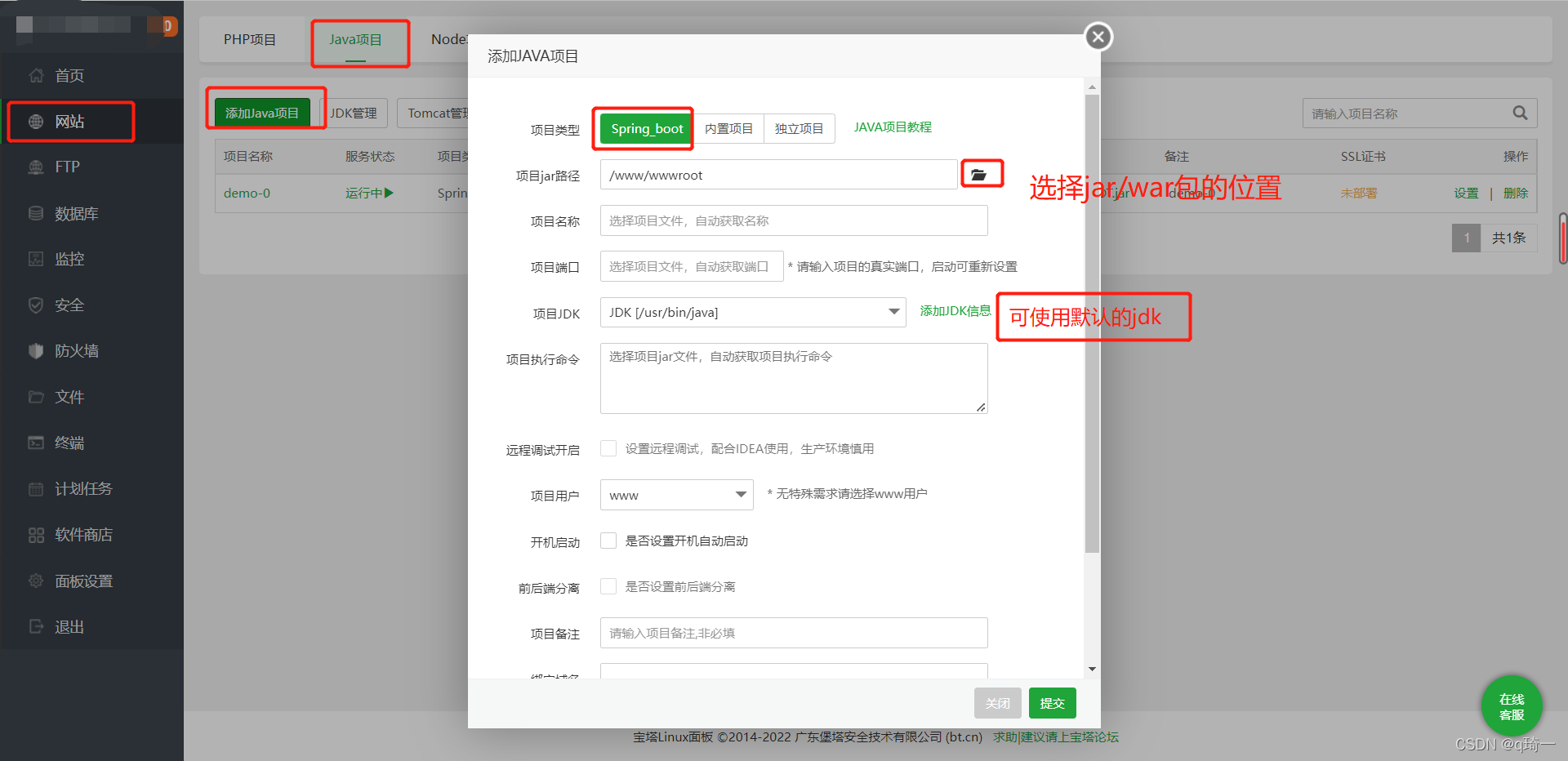Open the files folder icon in sidebar
Image resolution: width=1568 pixels, height=761 pixels.
pyautogui.click(x=36, y=397)
